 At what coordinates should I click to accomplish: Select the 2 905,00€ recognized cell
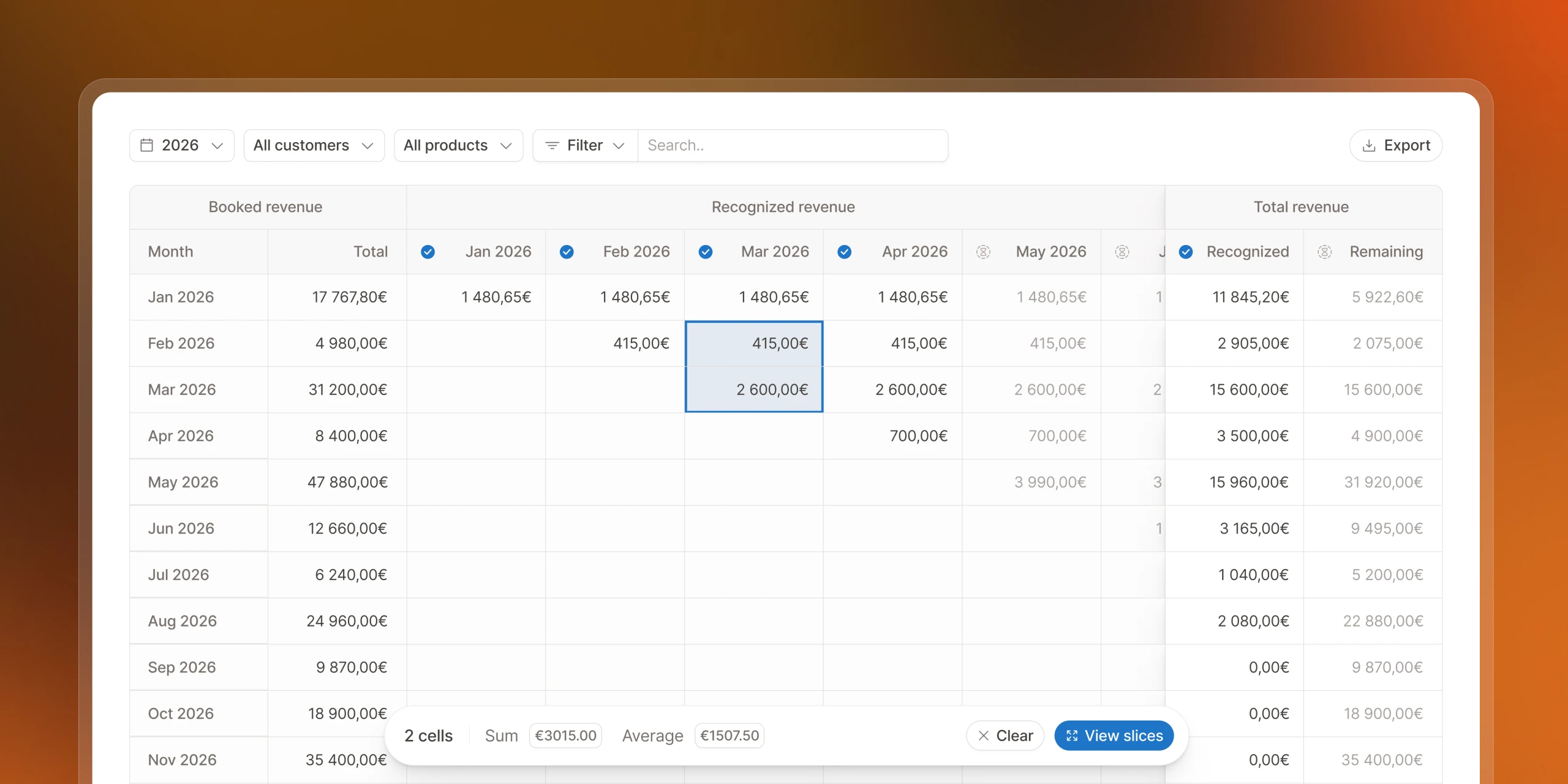click(x=1235, y=344)
